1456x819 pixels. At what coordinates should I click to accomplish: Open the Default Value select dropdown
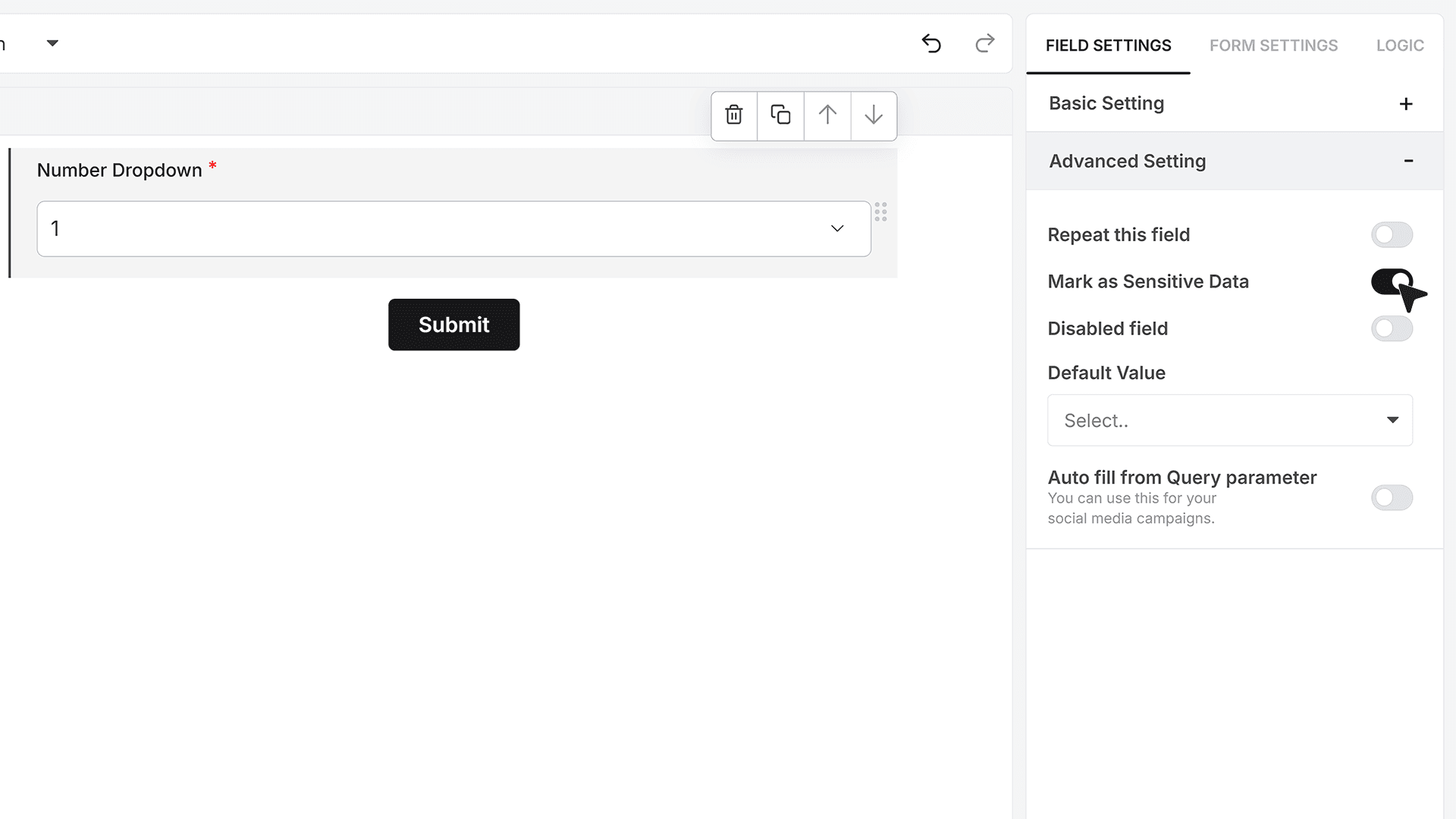1229,420
